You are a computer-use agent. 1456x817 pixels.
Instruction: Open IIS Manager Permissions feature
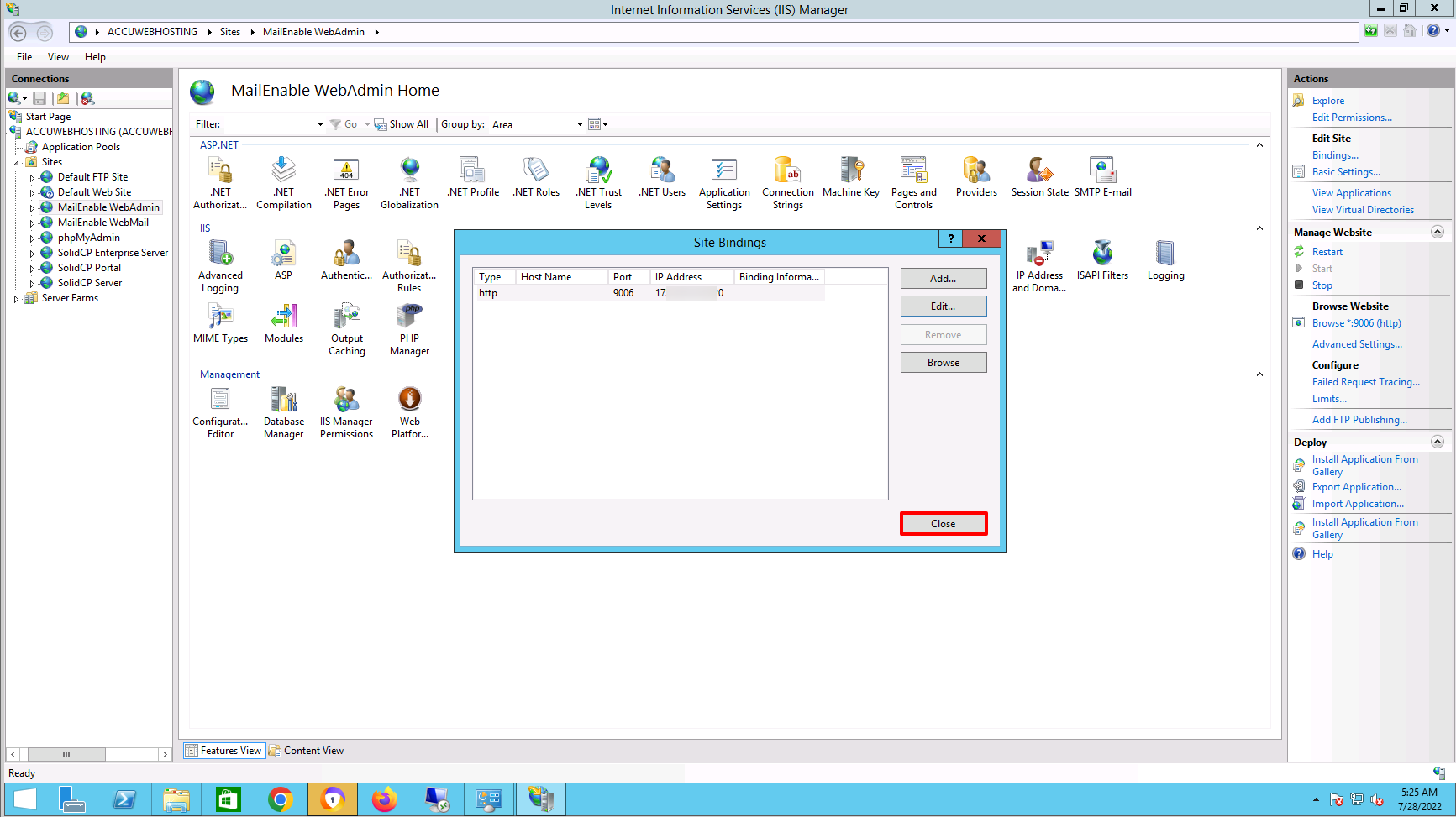click(x=346, y=411)
